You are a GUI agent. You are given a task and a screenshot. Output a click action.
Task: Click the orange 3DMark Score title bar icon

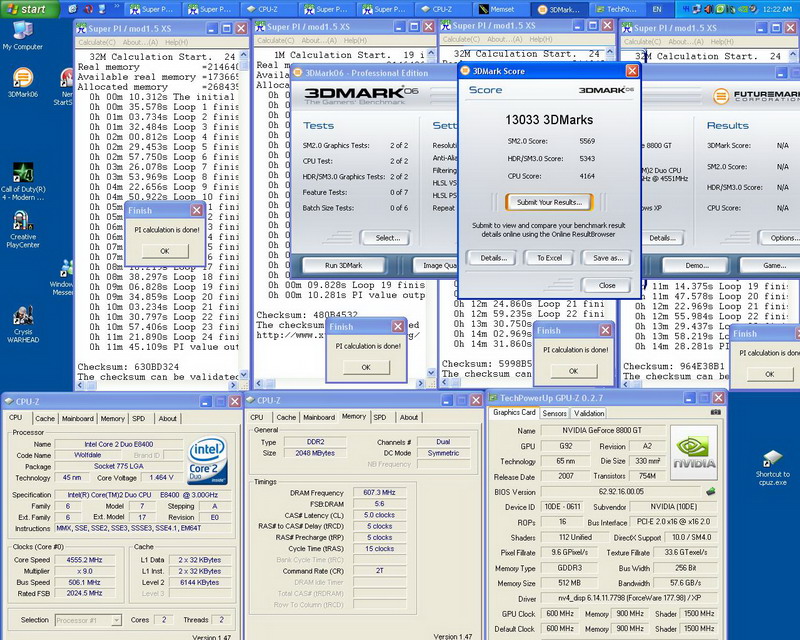click(x=465, y=71)
